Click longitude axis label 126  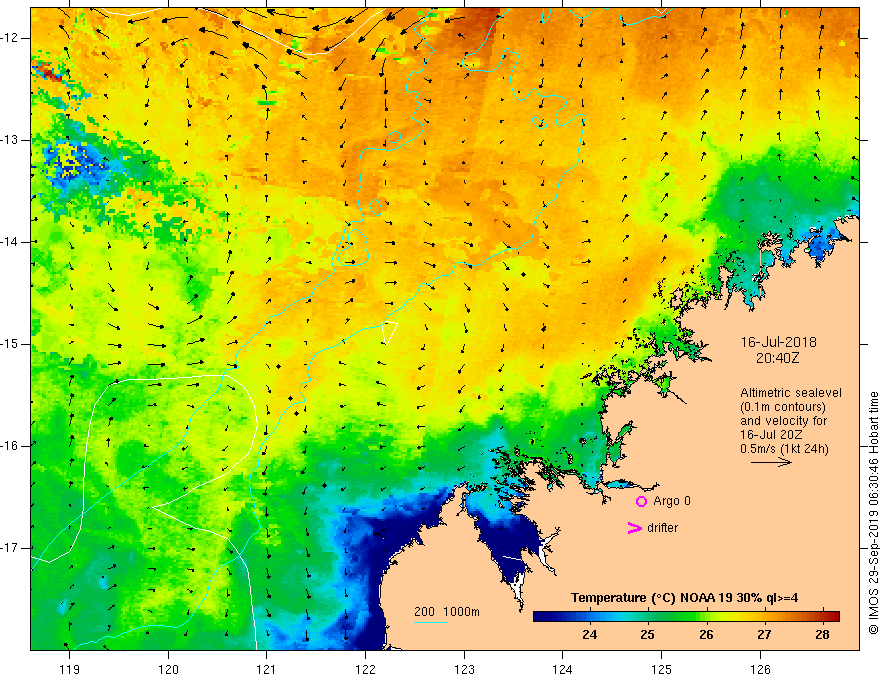point(760,669)
